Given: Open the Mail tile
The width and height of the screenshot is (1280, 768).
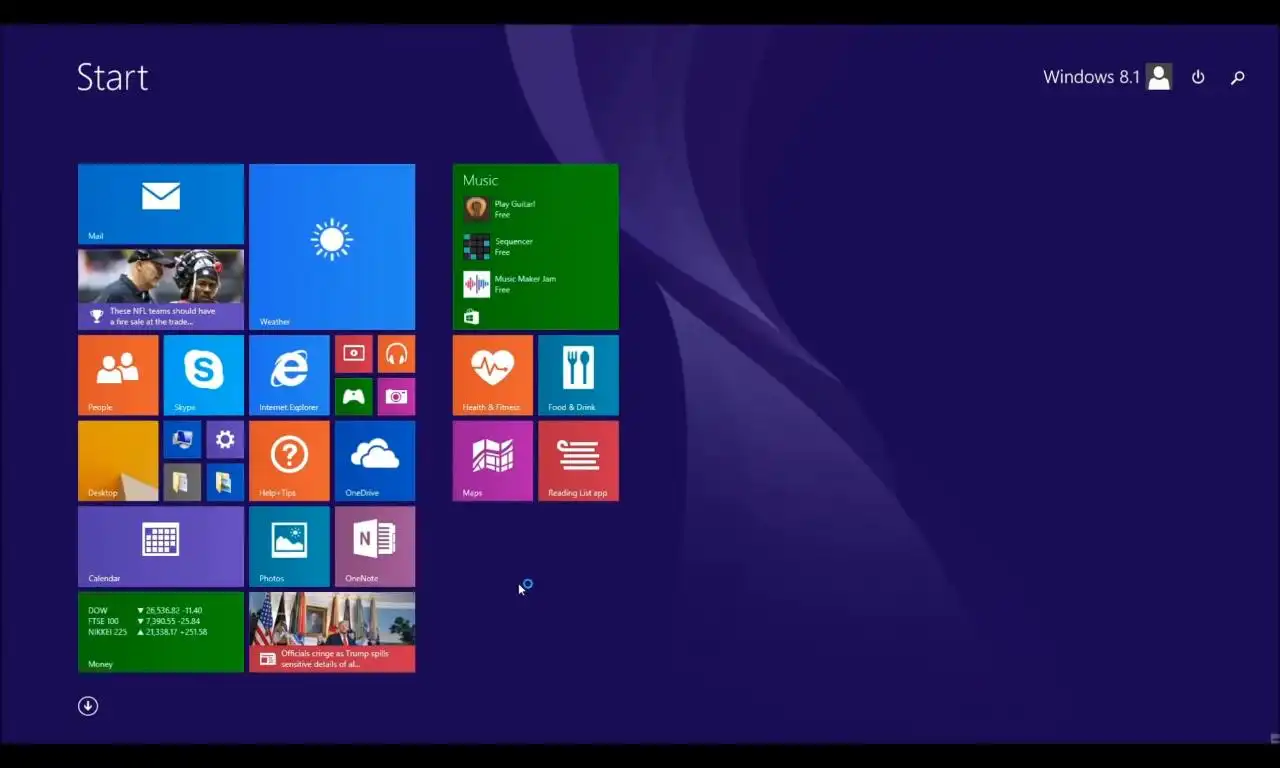Looking at the screenshot, I should pos(161,204).
